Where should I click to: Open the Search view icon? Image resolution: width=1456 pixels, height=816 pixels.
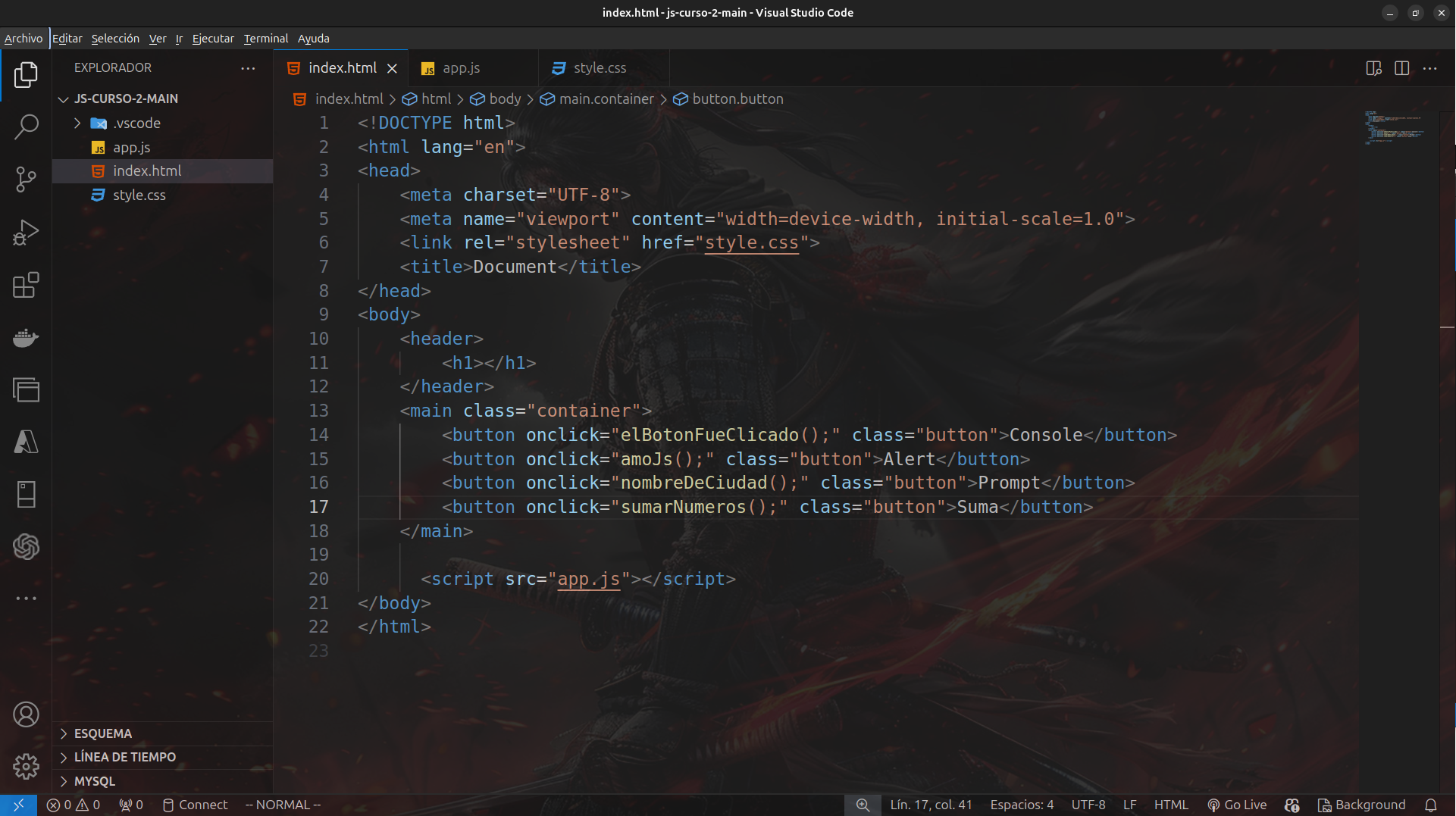[26, 127]
